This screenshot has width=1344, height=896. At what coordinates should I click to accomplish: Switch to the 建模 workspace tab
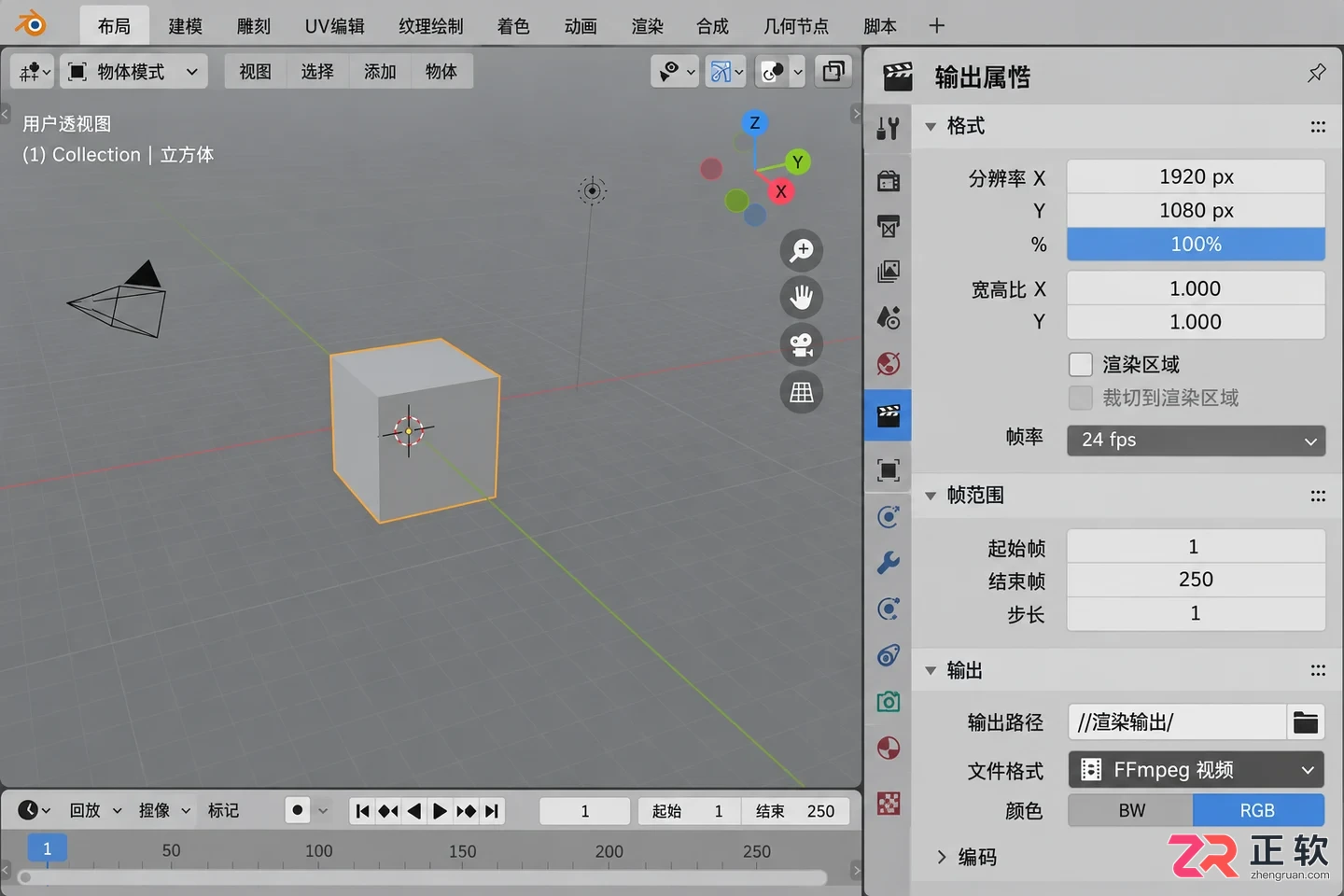[x=186, y=26]
